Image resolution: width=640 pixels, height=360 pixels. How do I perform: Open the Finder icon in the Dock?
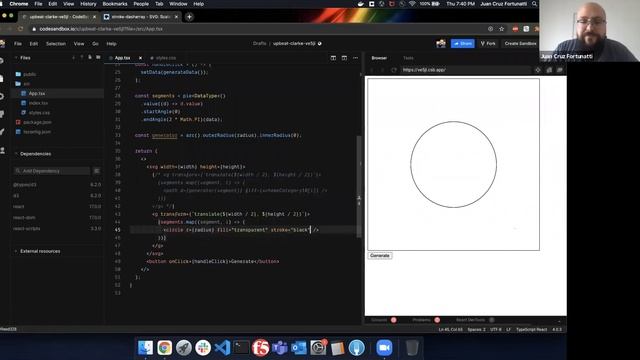pyautogui.click(x=145, y=348)
